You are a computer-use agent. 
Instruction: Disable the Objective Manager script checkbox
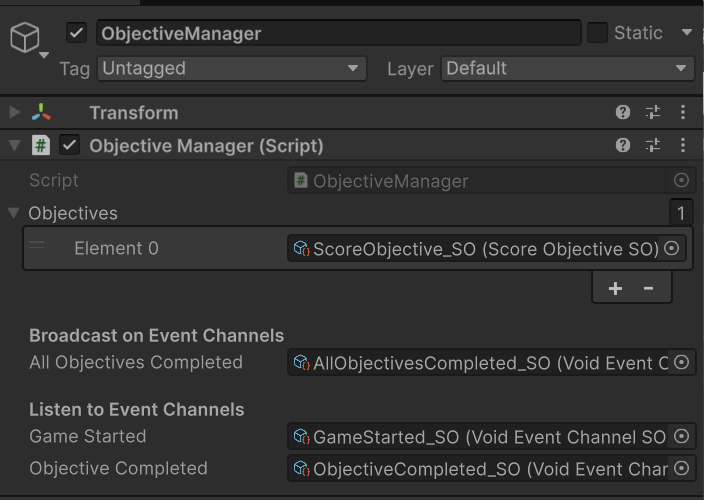point(70,145)
